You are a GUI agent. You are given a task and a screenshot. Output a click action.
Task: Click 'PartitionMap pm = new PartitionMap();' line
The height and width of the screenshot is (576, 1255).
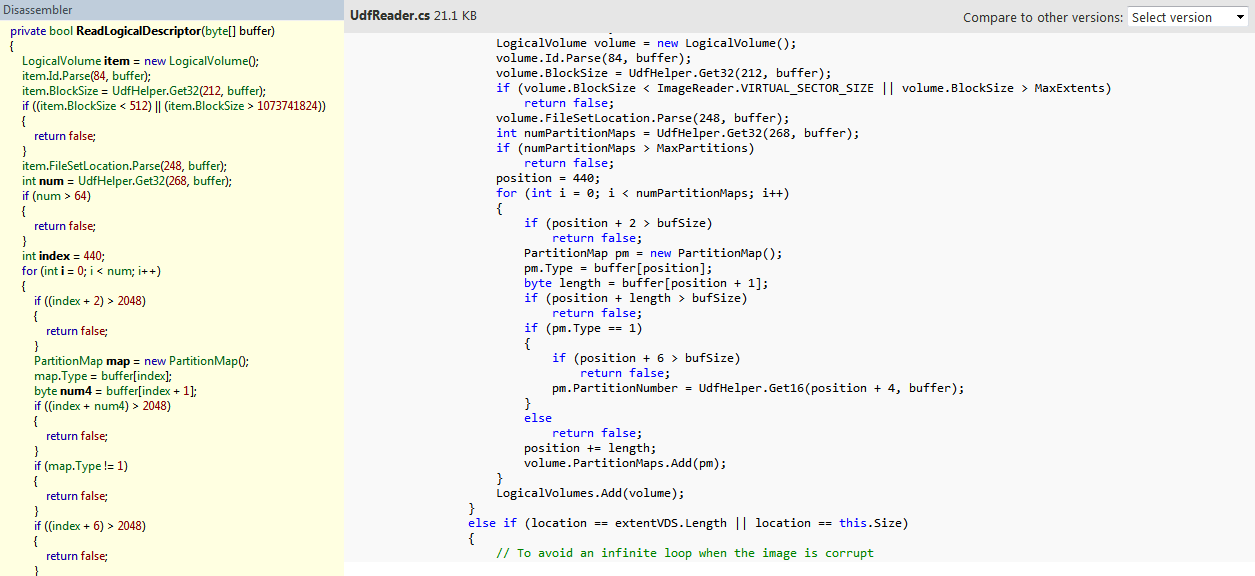(653, 253)
